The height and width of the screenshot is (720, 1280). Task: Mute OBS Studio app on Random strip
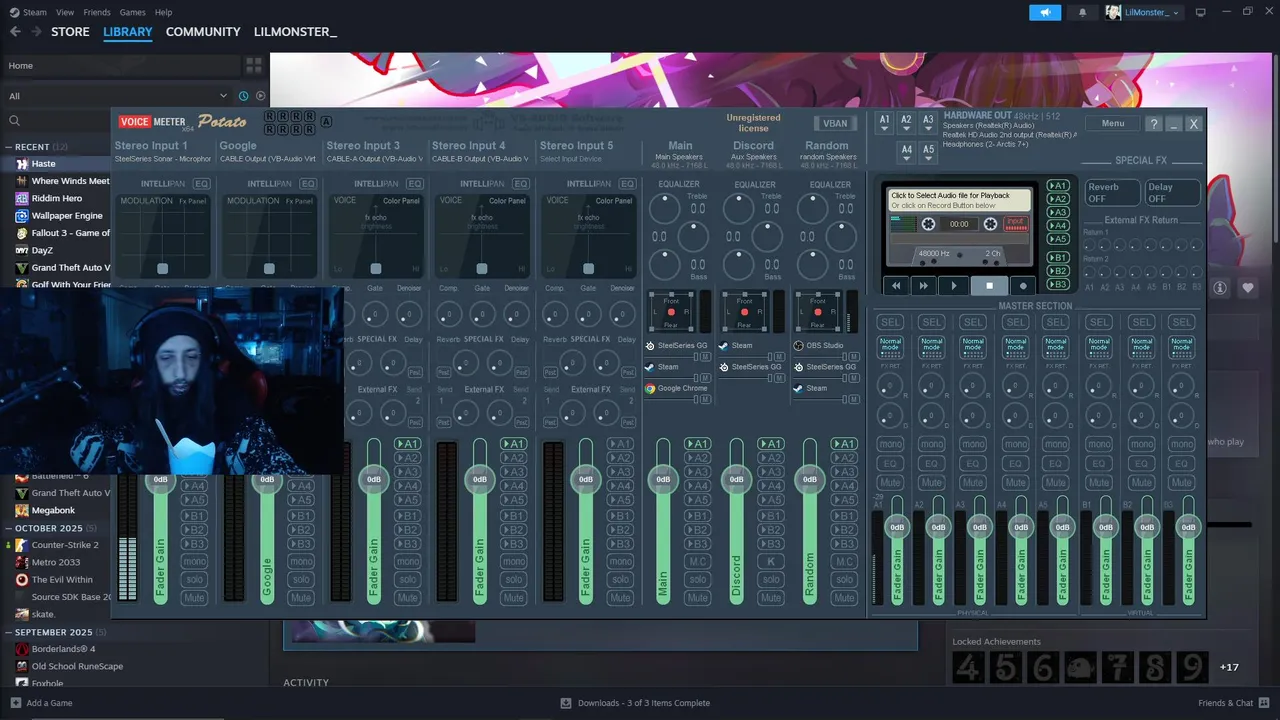pos(853,357)
